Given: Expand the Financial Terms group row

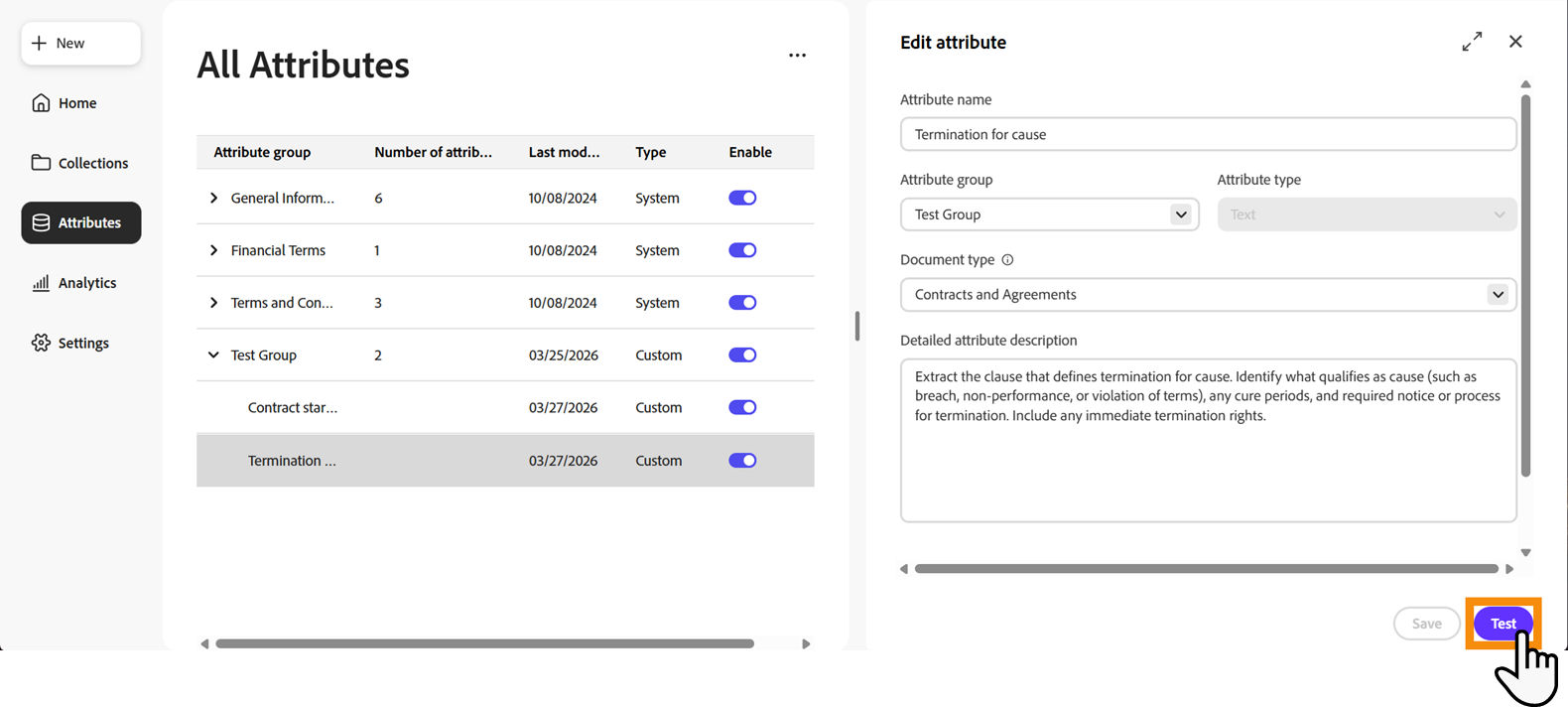Looking at the screenshot, I should pyautogui.click(x=213, y=250).
